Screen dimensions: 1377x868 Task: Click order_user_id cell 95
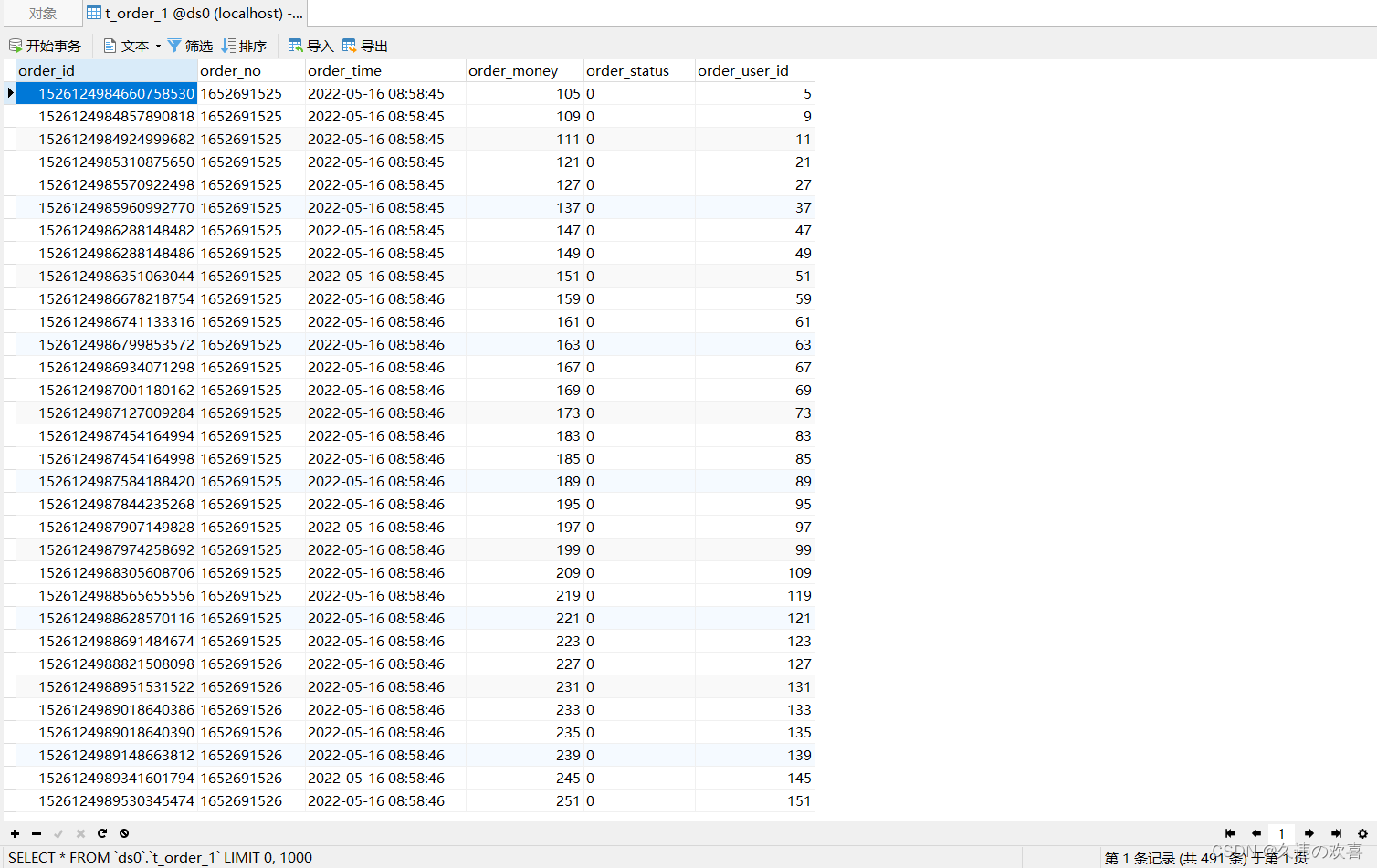754,504
